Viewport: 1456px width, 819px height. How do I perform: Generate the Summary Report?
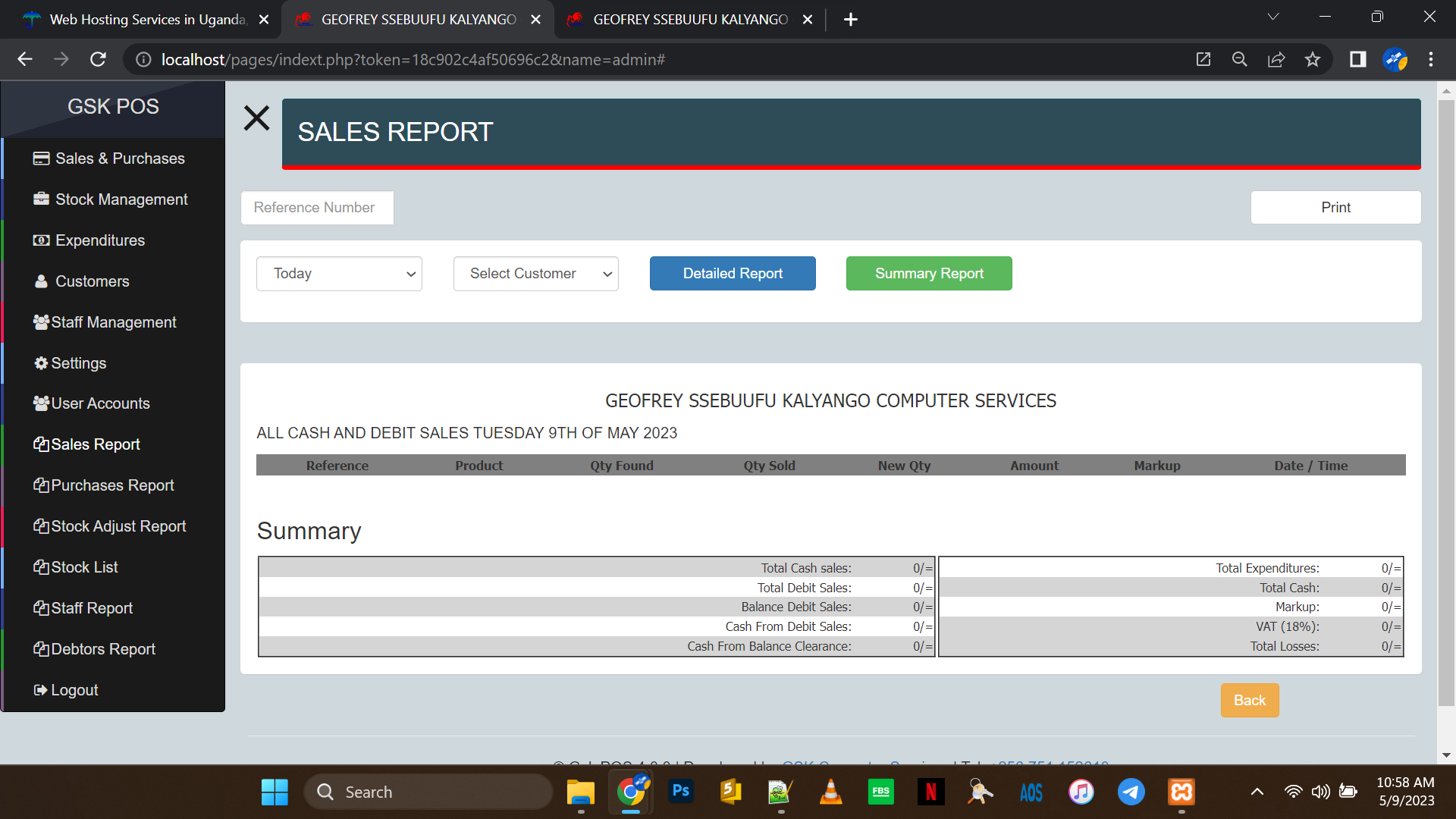(x=928, y=274)
